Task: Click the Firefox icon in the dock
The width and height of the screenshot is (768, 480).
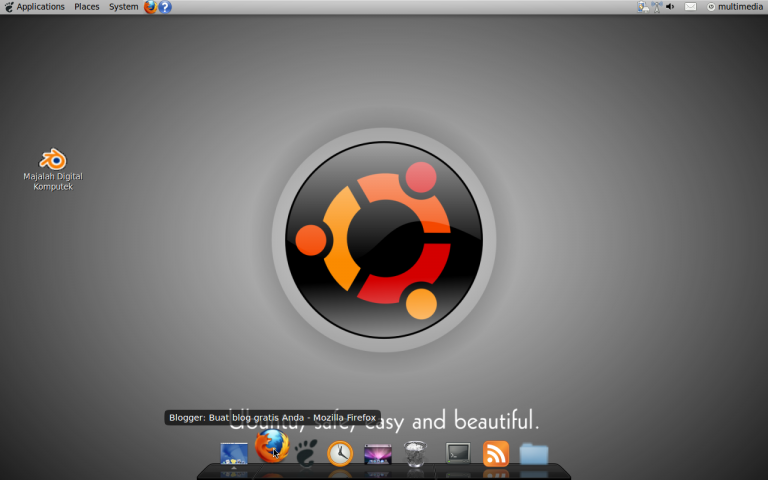Action: (x=272, y=446)
